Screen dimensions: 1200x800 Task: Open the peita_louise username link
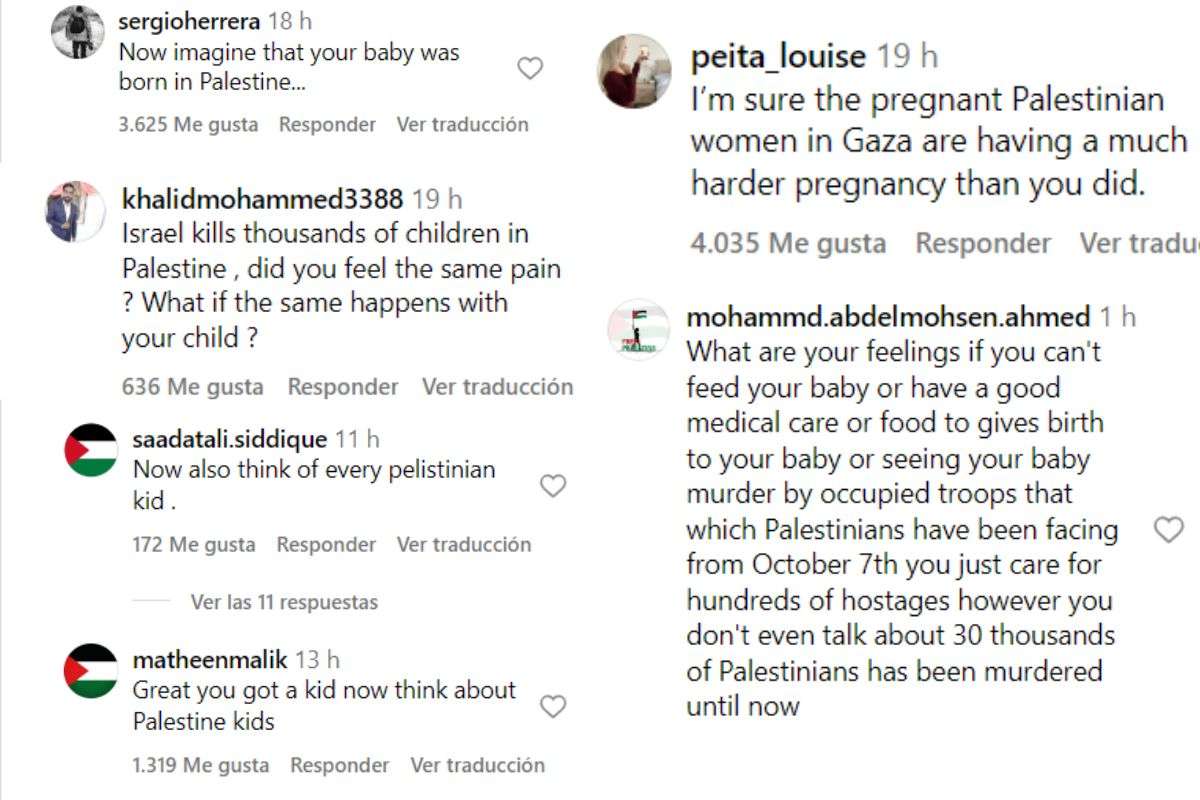tap(778, 56)
